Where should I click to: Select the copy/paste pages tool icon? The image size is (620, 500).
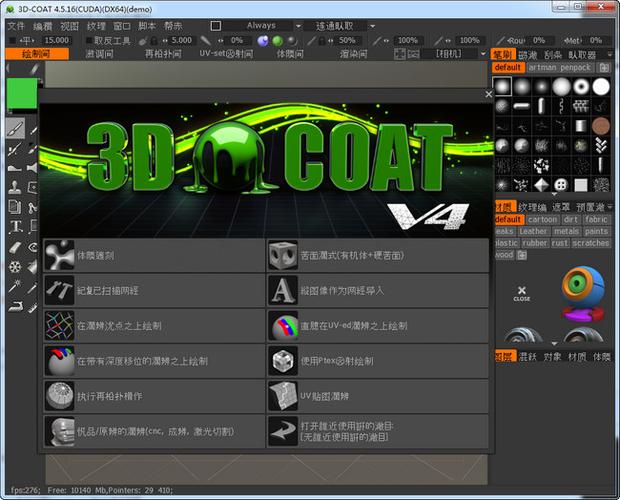(x=15, y=207)
